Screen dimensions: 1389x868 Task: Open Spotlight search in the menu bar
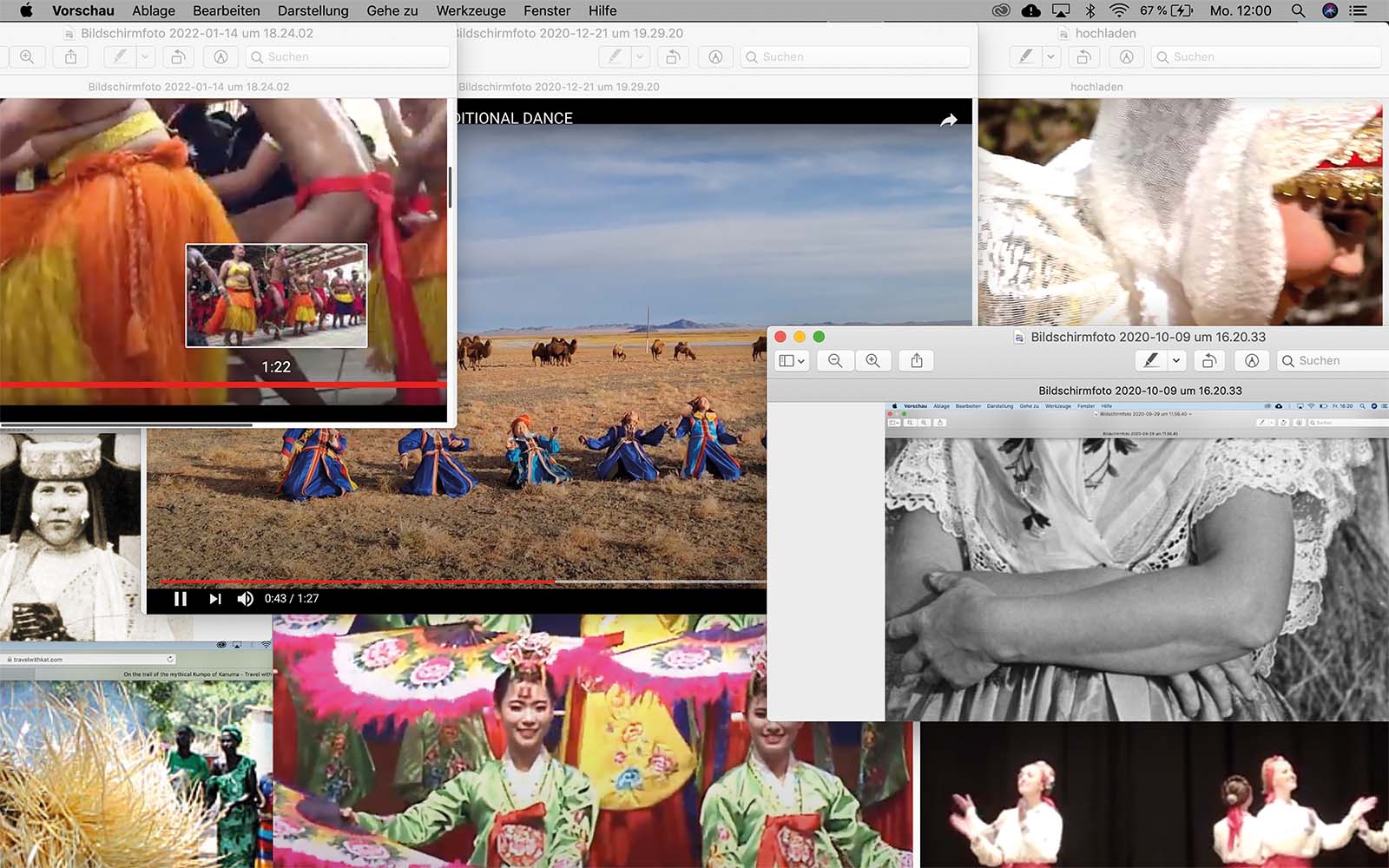coord(1298,10)
